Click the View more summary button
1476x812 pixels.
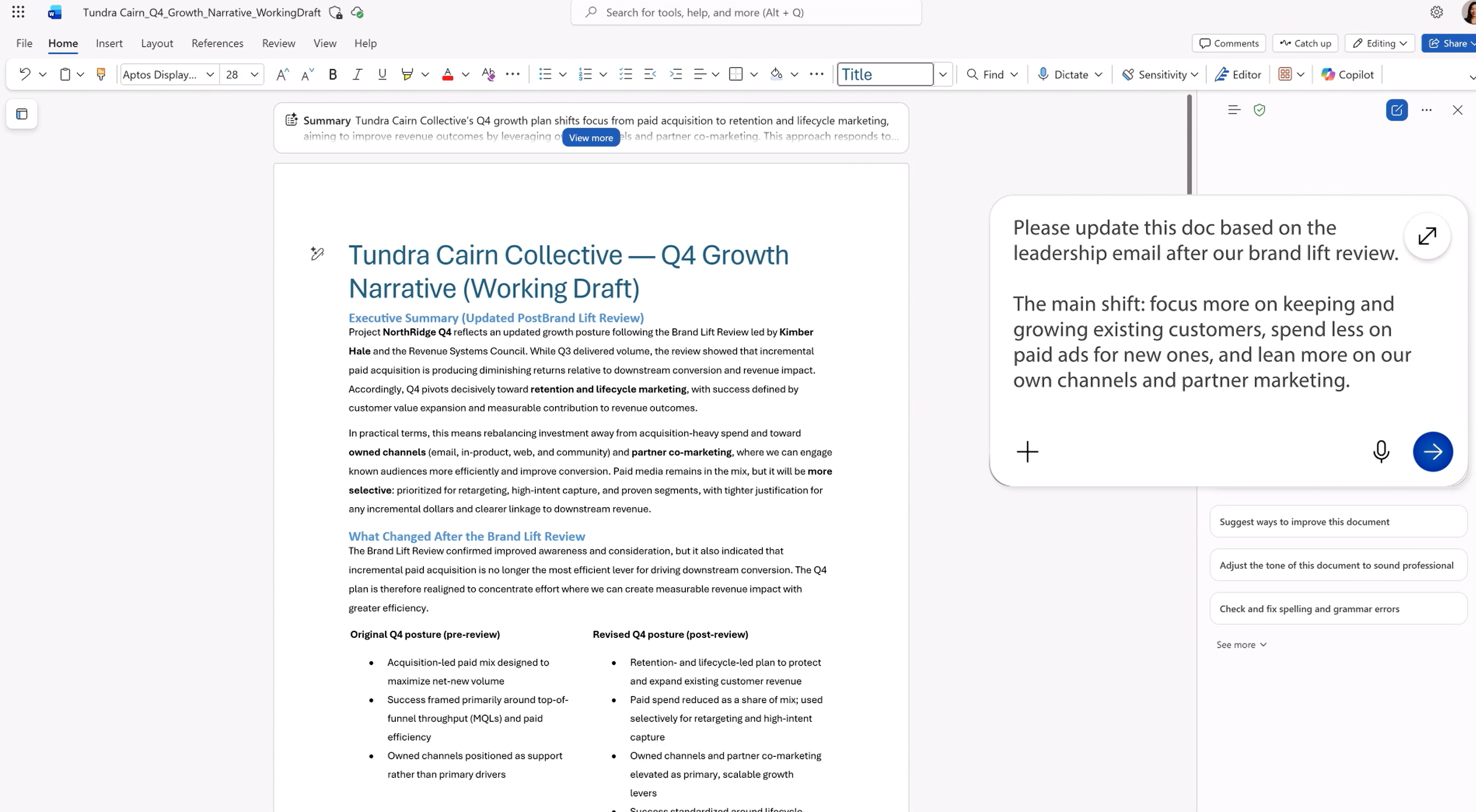coord(590,138)
